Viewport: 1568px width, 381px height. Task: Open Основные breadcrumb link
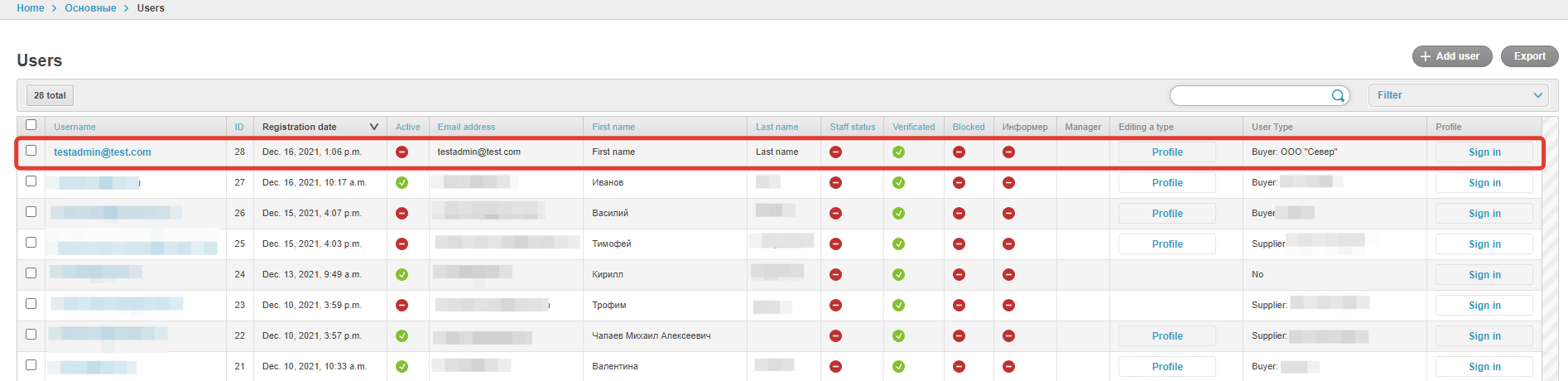tap(90, 8)
